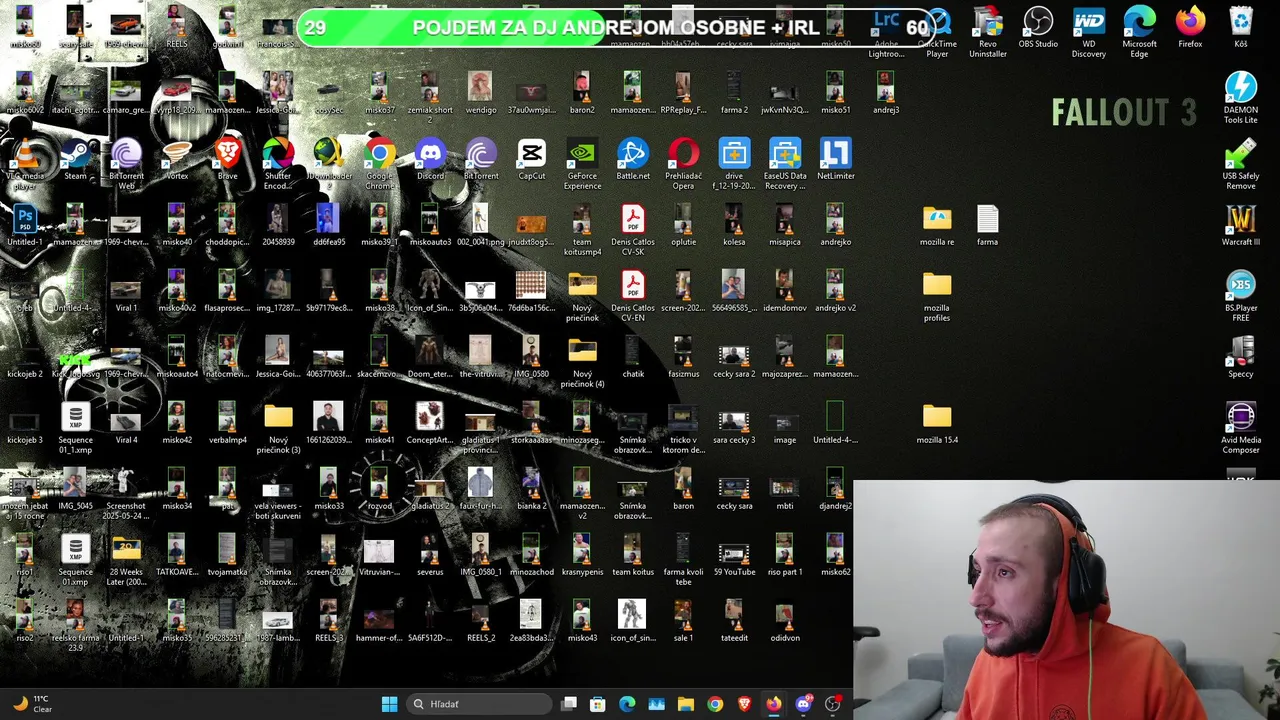Screen dimensions: 1280x720
Task: Open the mozilla profiles folder
Action: click(x=937, y=295)
